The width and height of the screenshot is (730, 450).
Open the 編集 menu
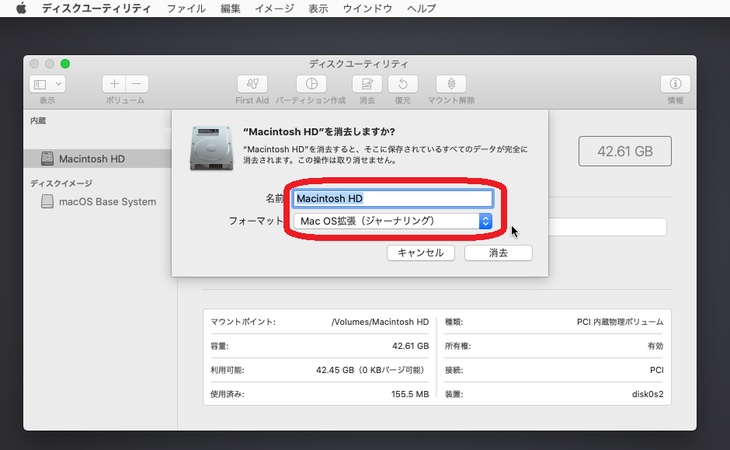pos(230,8)
